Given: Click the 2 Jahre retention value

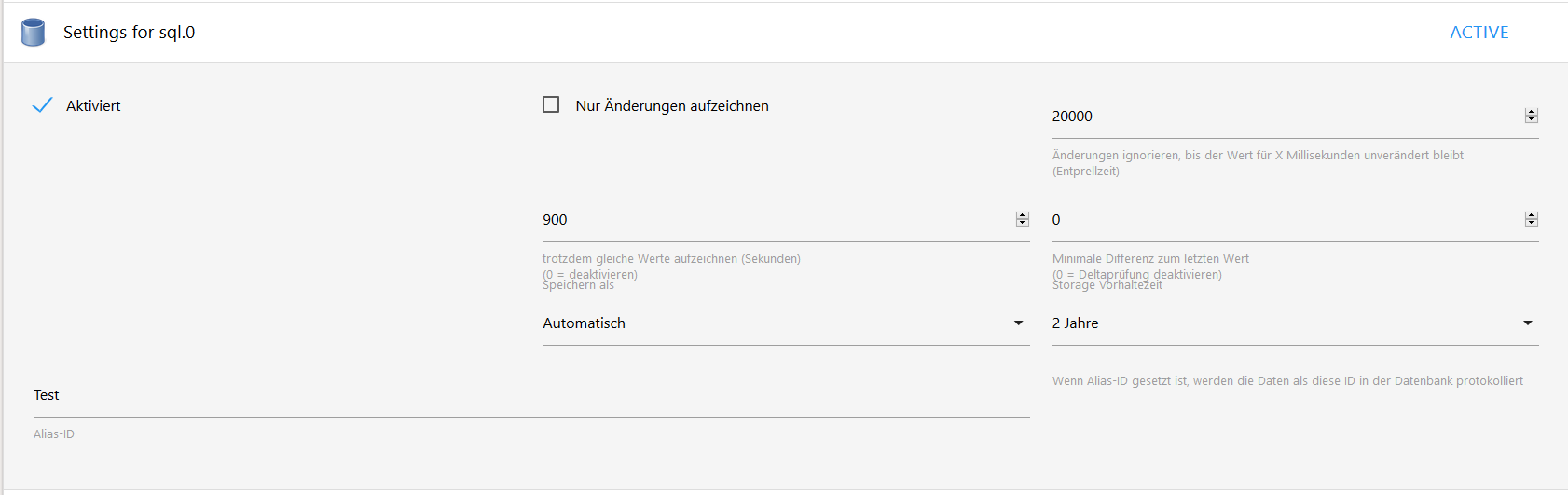Looking at the screenshot, I should tap(1076, 323).
